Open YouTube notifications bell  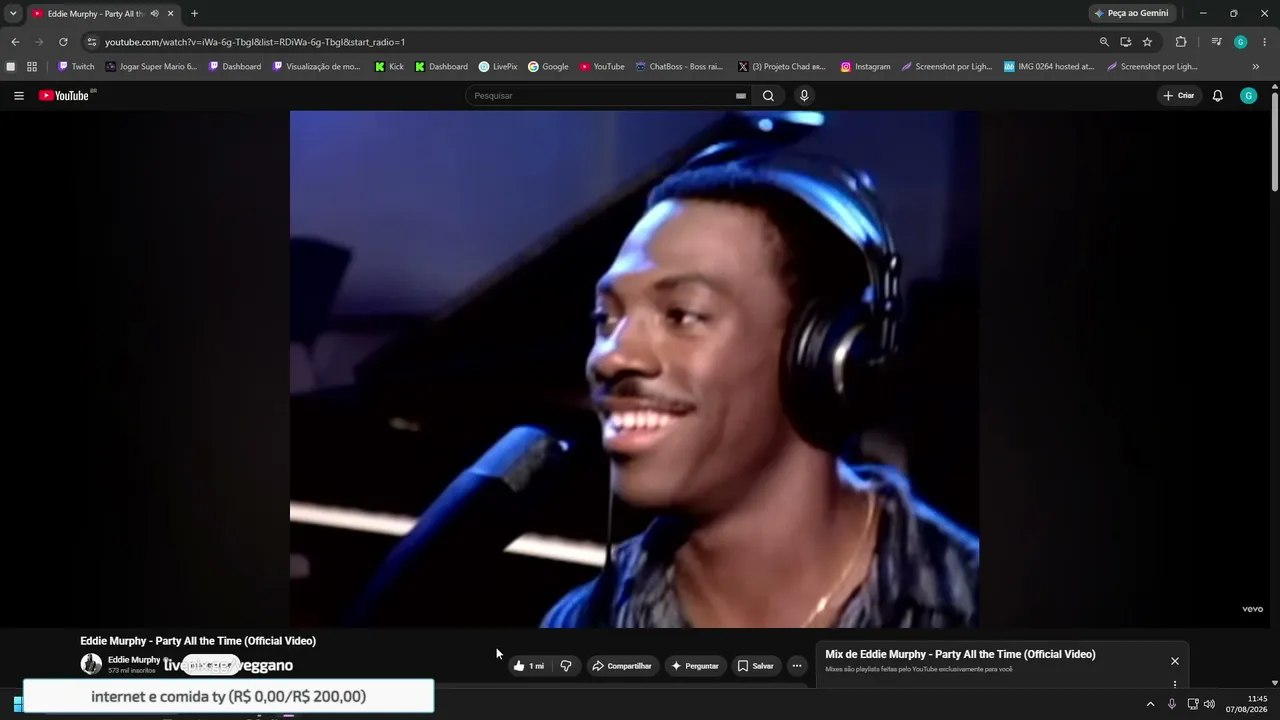tap(1217, 96)
